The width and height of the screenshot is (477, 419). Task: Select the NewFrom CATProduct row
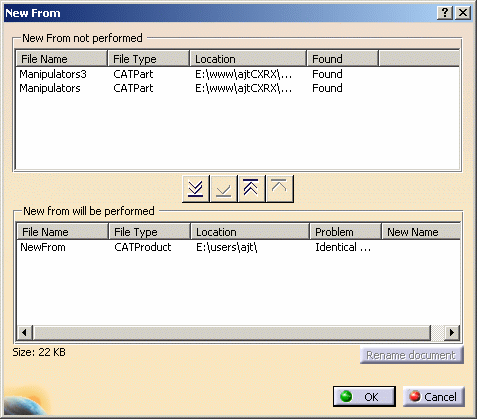(x=238, y=247)
